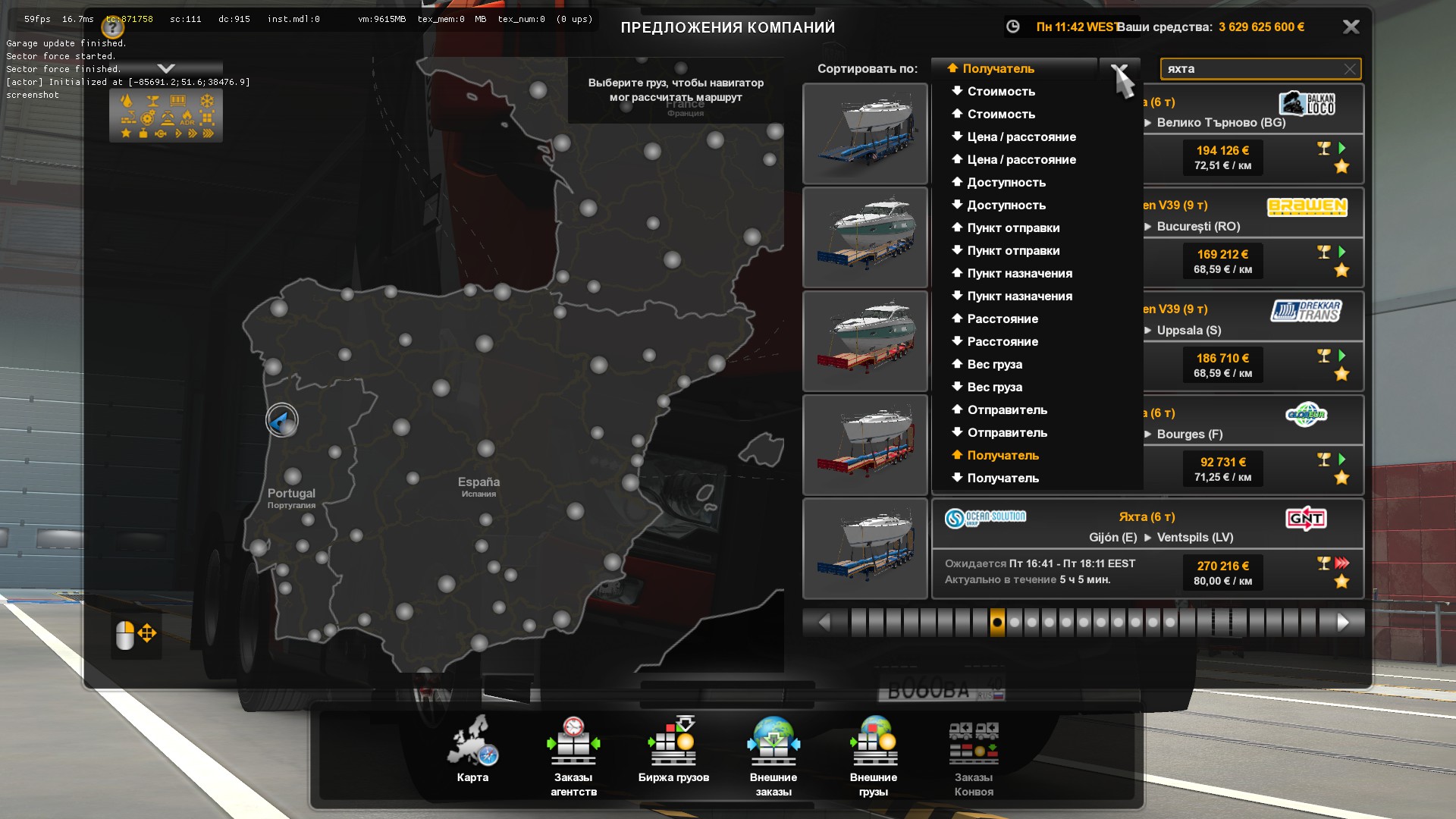Sort by Вес груза ascending
Screen dimensions: 1456x819
[x=993, y=364]
